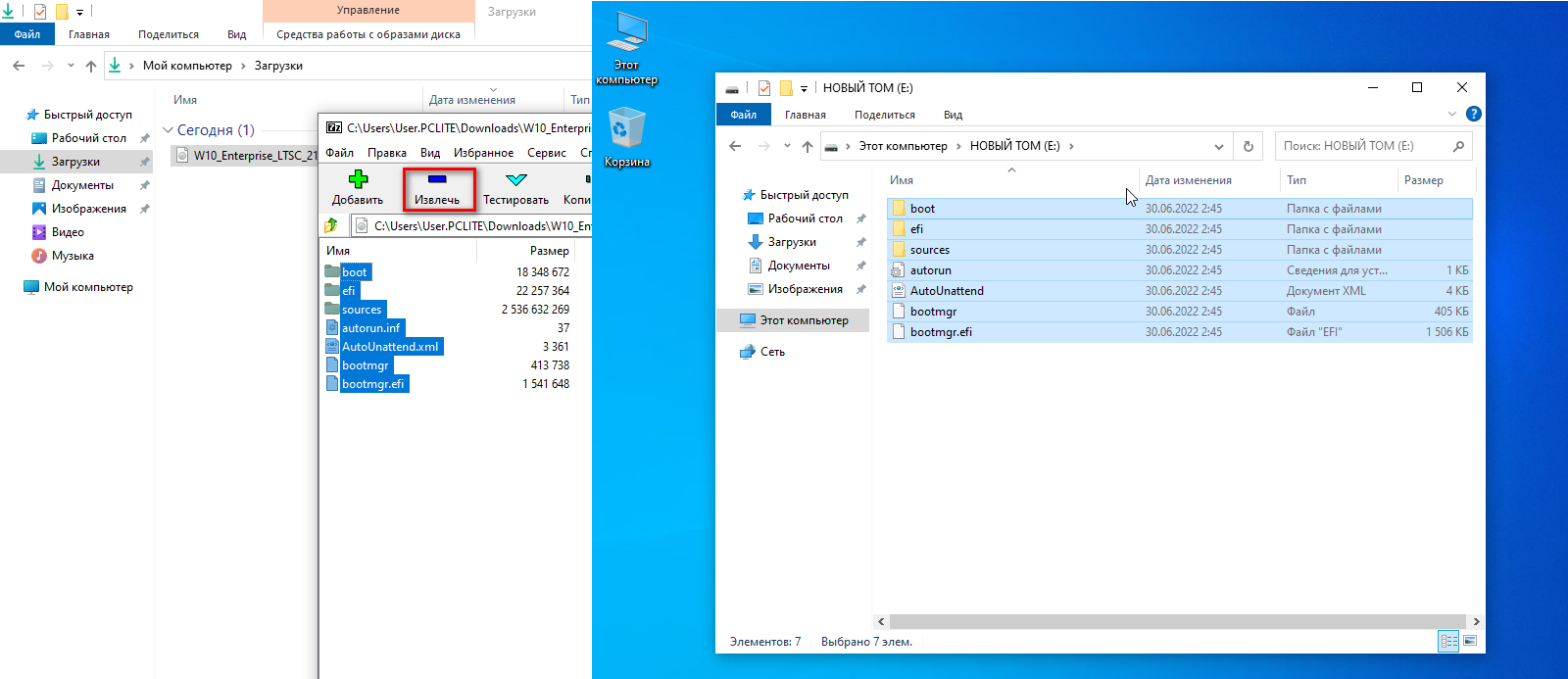This screenshot has width=1568, height=679.
Task: Refresh the НОВЫЙ ТОМ (E:) folder view
Action: (x=1248, y=147)
